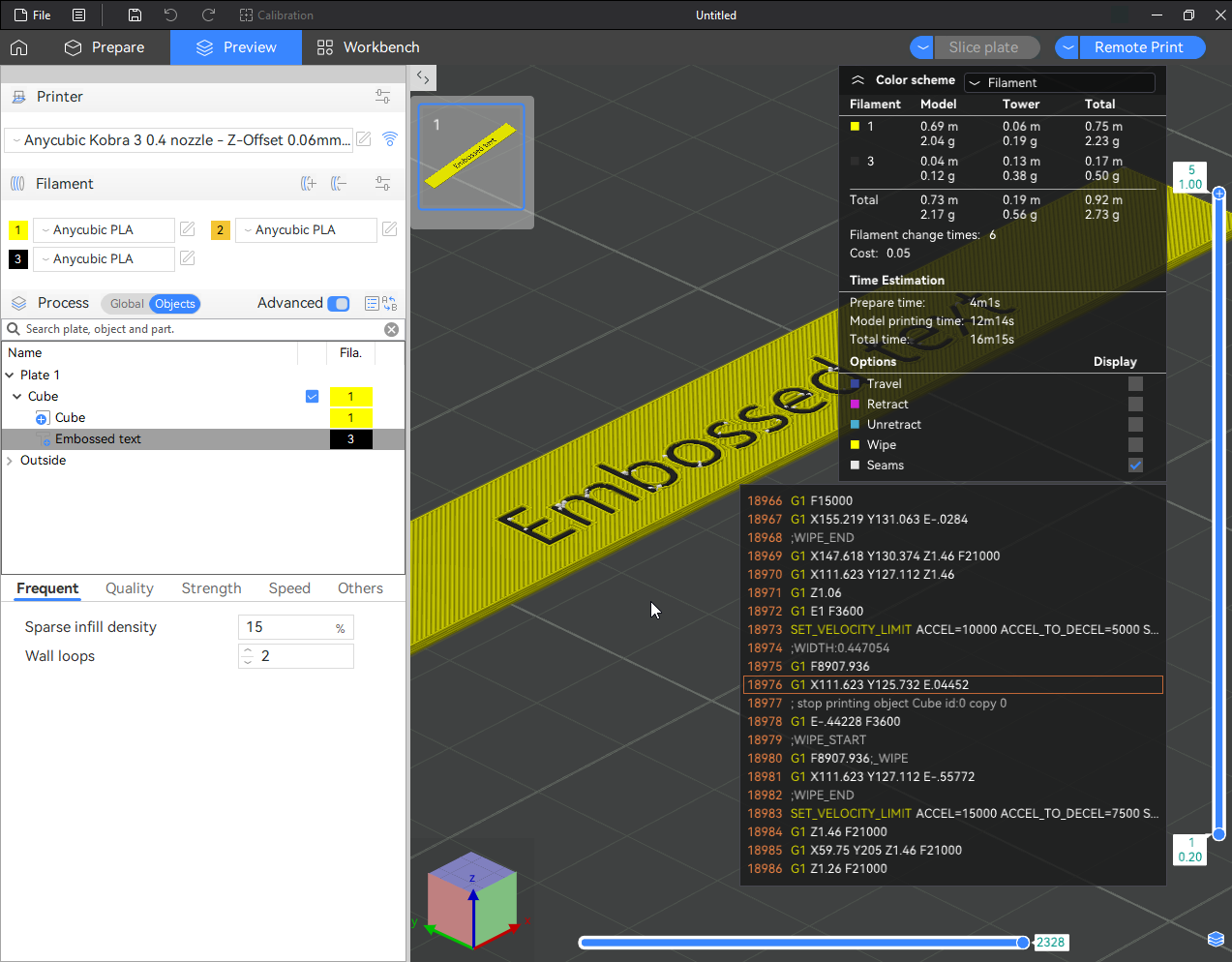Click the Undo arrow icon
Image resolution: width=1232 pixels, height=962 pixels.
(171, 15)
